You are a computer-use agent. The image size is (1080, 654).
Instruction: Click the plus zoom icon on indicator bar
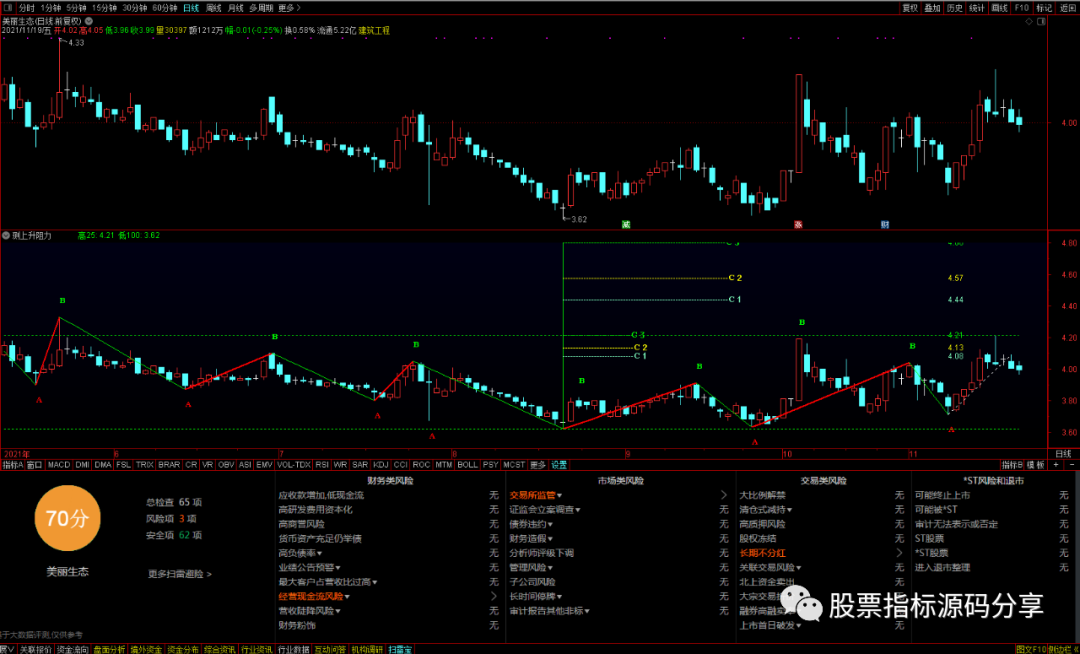click(x=1056, y=465)
